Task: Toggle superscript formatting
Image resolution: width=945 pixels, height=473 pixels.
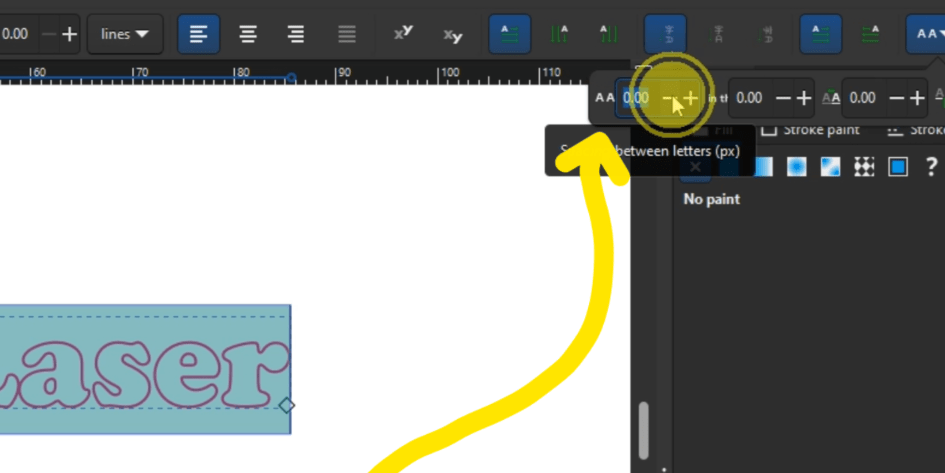Action: (x=403, y=34)
